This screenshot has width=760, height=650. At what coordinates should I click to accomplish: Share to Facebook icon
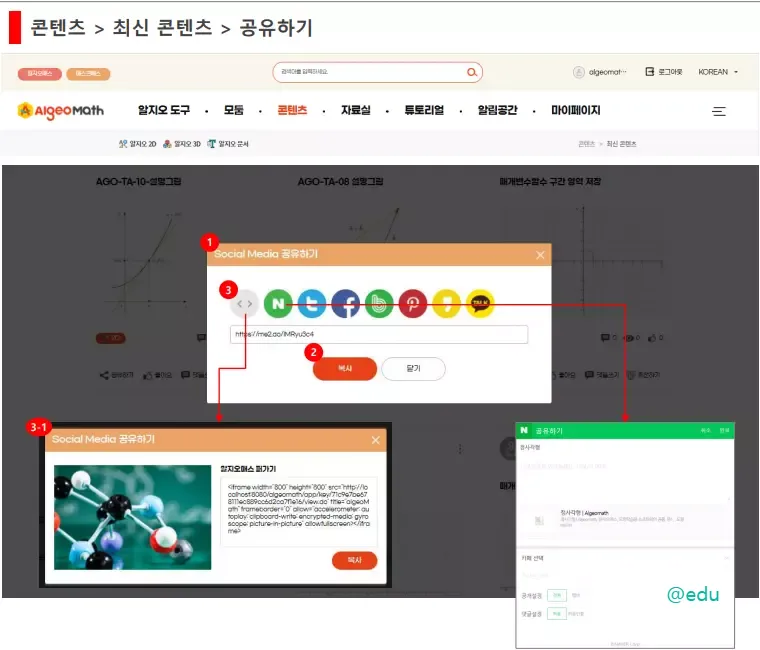tap(346, 304)
